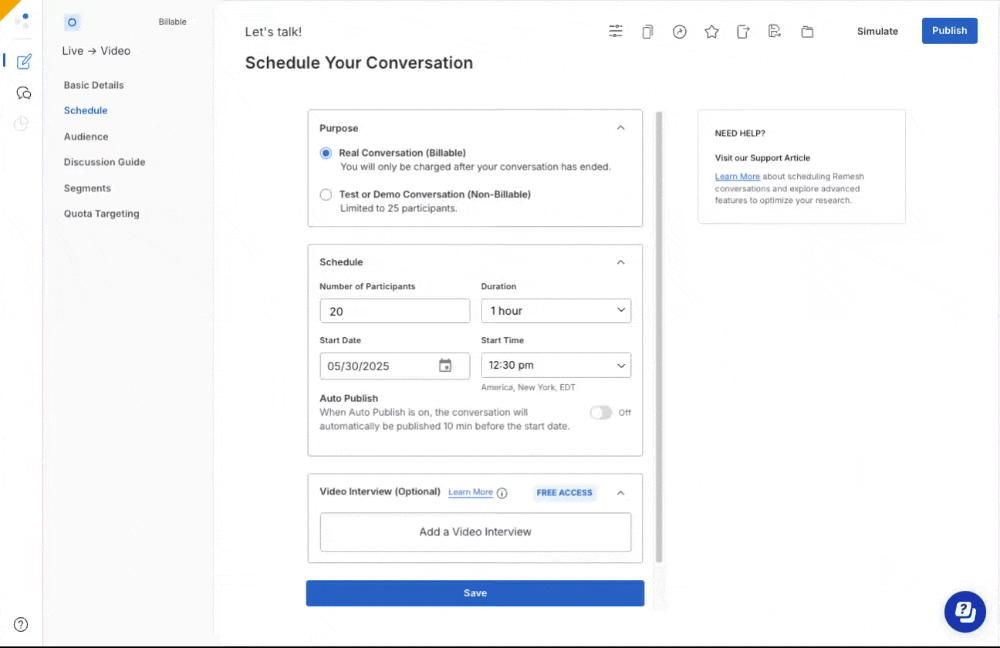This screenshot has height=648, width=1000.
Task: Click the help question mark icon bottom left
Action: pyautogui.click(x=21, y=624)
